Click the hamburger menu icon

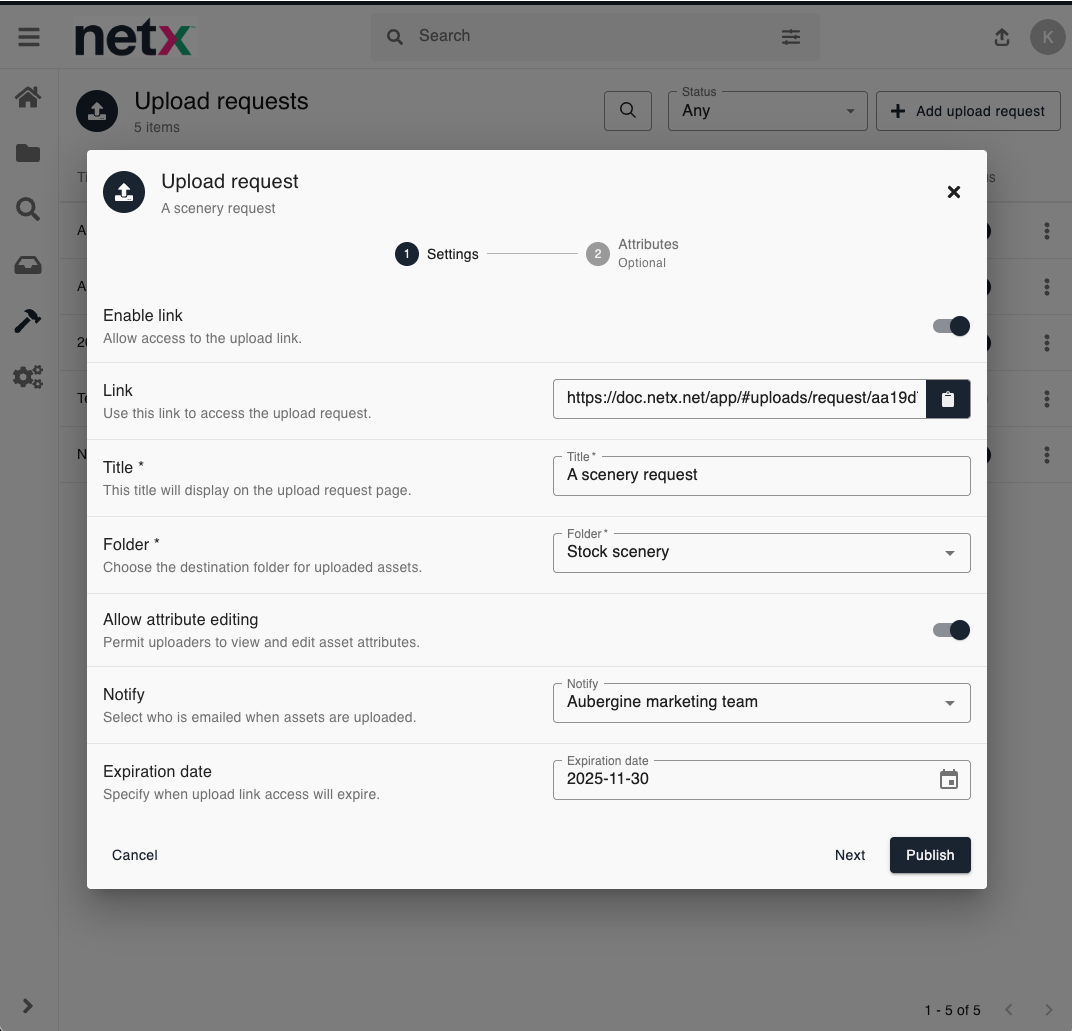coord(29,37)
